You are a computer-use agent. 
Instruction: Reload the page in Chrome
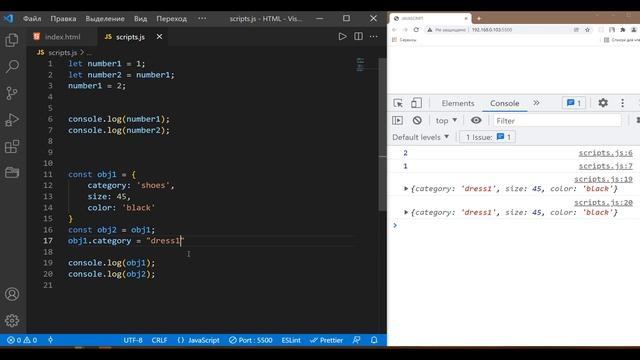(x=416, y=30)
